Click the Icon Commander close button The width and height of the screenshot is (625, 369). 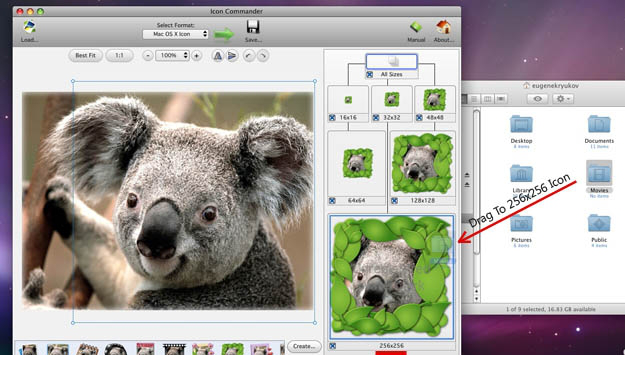(20, 12)
